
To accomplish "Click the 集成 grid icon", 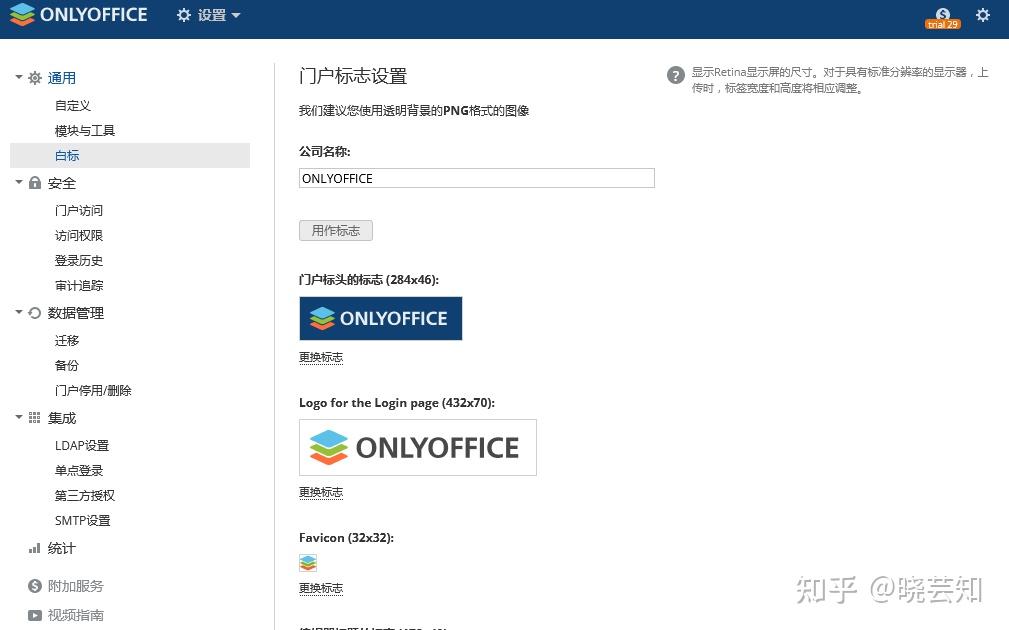I will pos(34,417).
